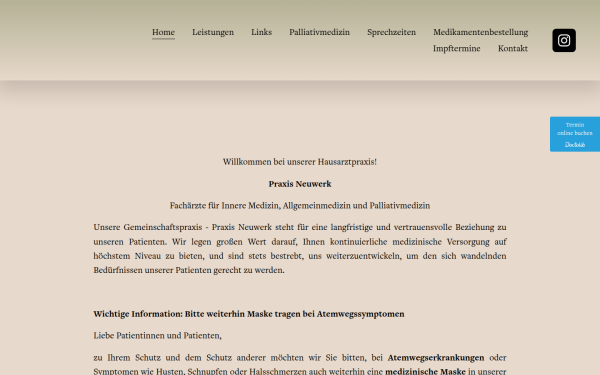
Task: Click the Termin online buchen button
Action: (x=575, y=134)
